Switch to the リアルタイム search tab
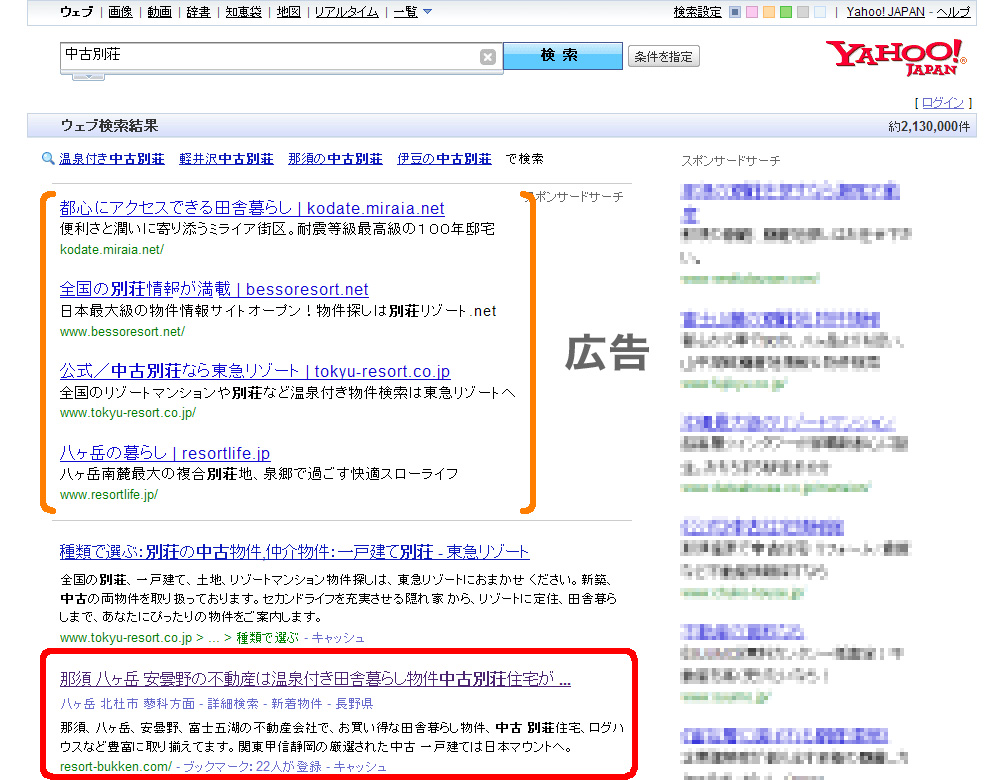Screen dimensions: 1000x780 coord(347,11)
